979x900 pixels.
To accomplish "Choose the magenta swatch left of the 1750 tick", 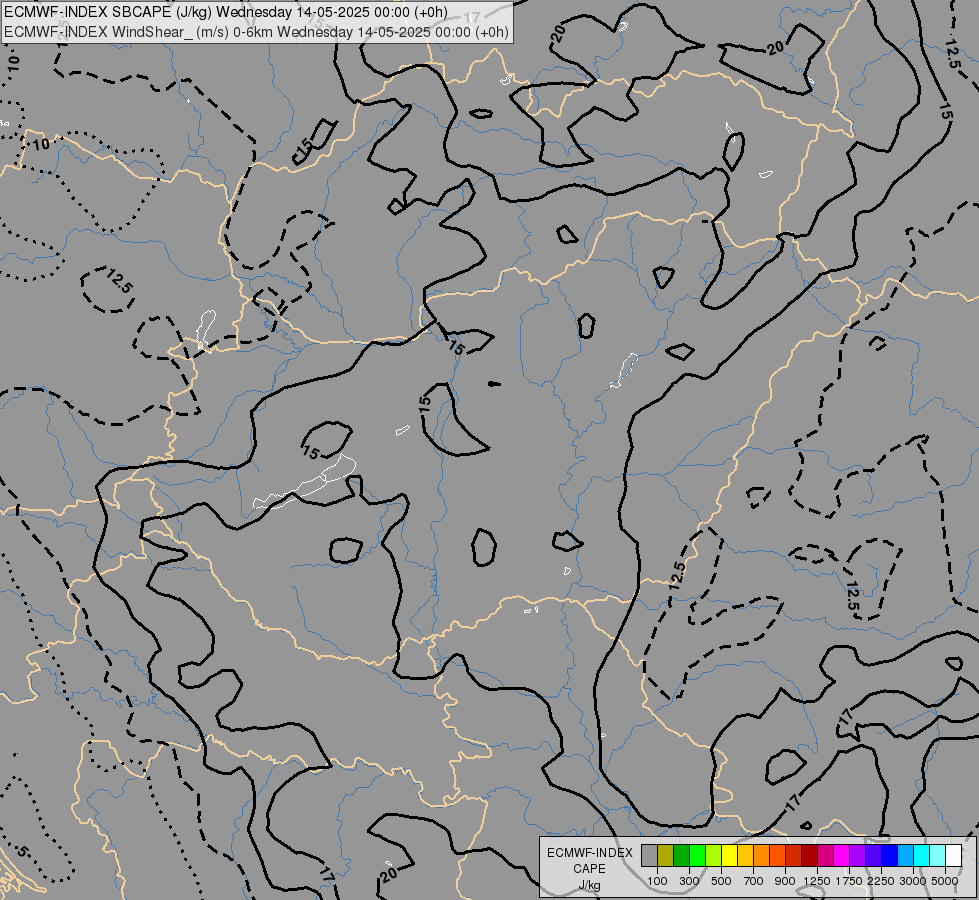I will tap(842, 856).
